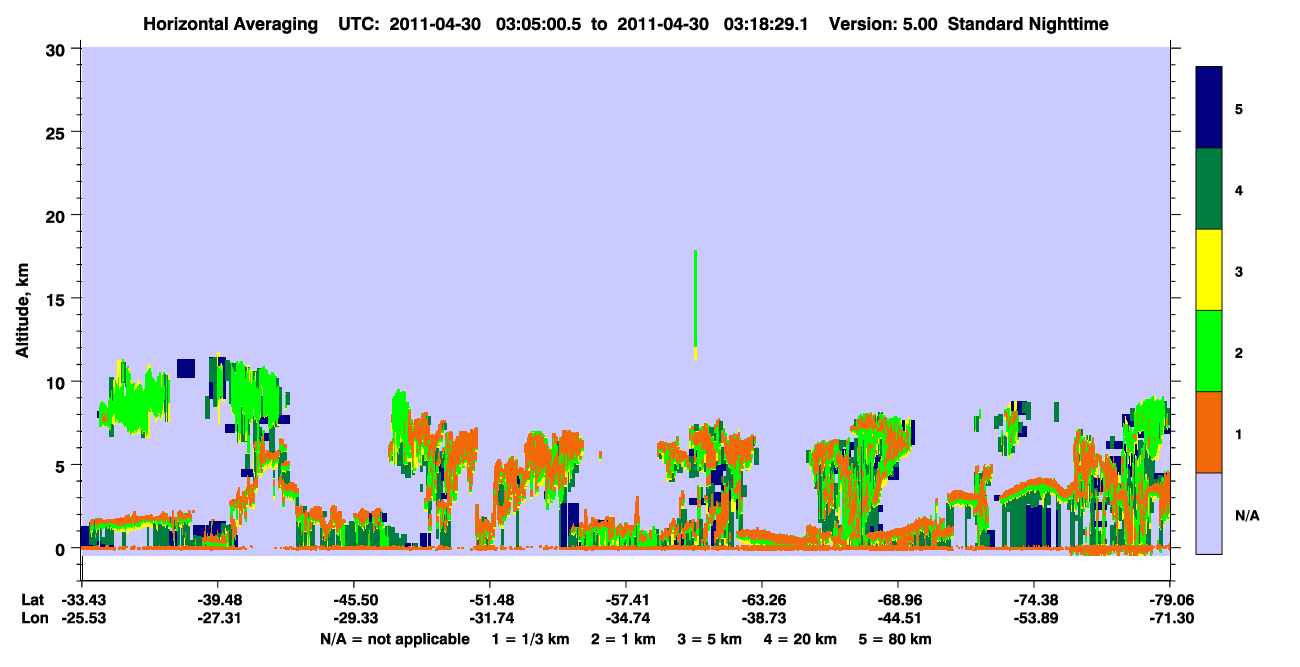Click the latitude value -33.43
The height and width of the screenshot is (667, 1300).
pos(82,600)
